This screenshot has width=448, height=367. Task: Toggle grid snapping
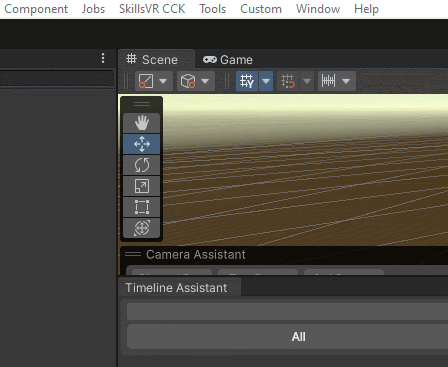pyautogui.click(x=288, y=81)
